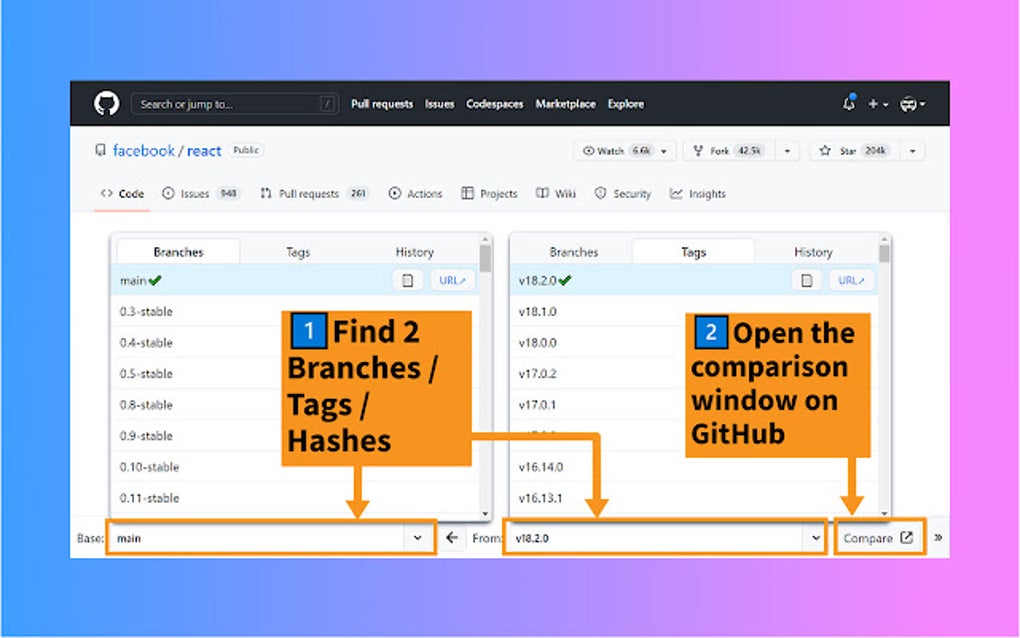Expand the Star dropdown arrow
1020x638 pixels.
[x=911, y=150]
